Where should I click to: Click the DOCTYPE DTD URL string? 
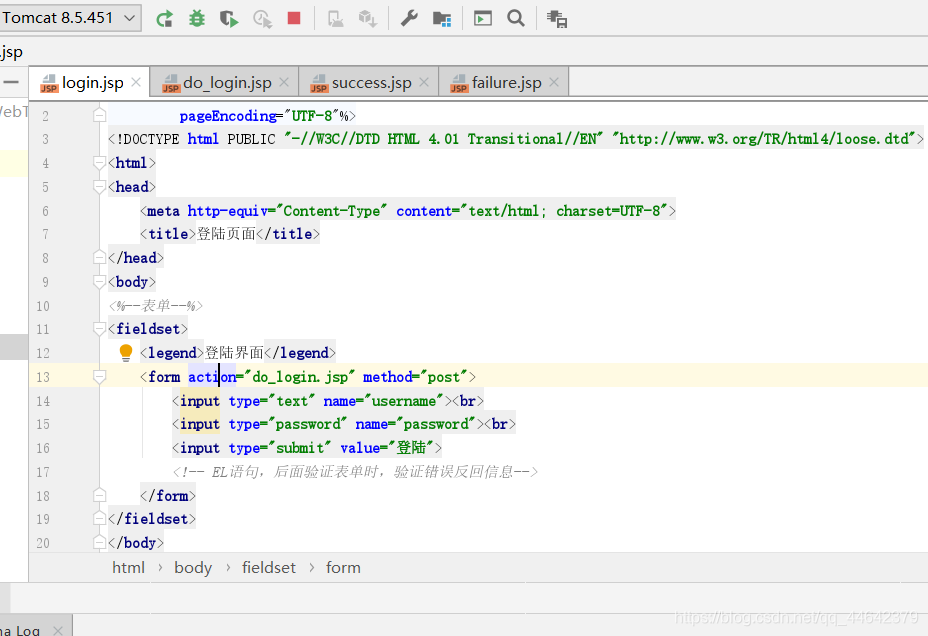(x=768, y=139)
